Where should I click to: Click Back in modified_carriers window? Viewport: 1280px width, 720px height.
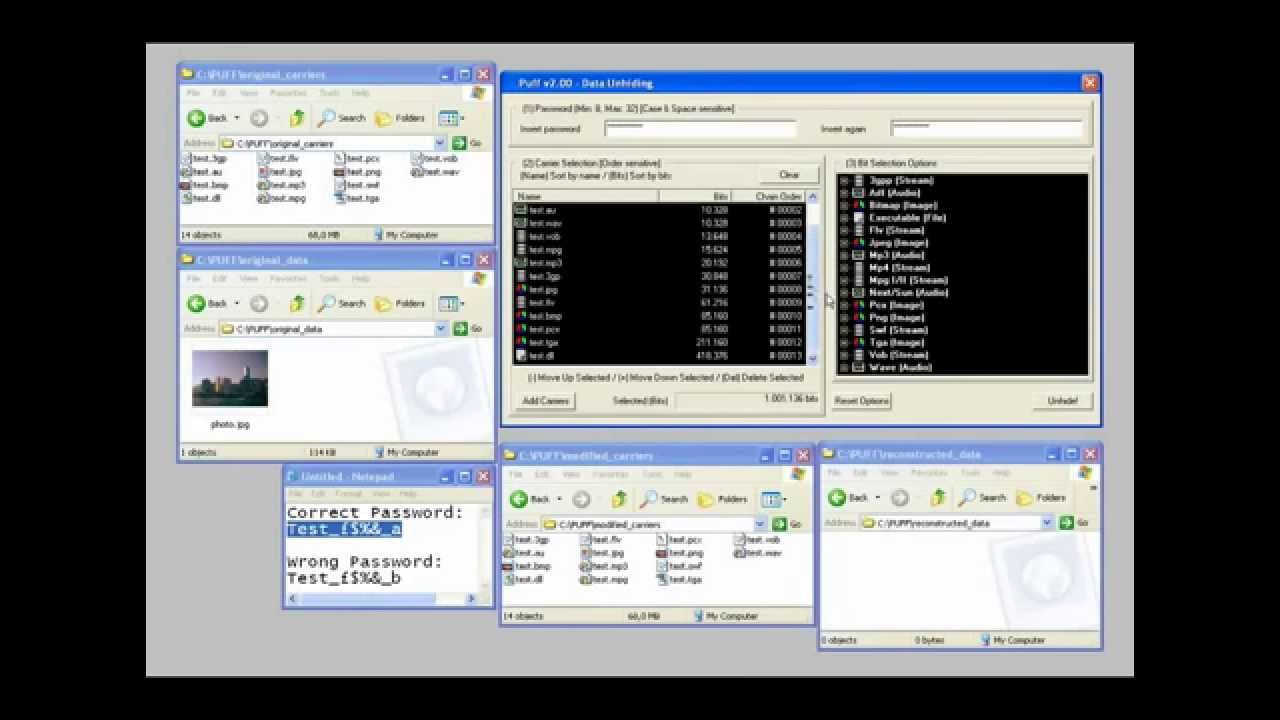(530, 499)
